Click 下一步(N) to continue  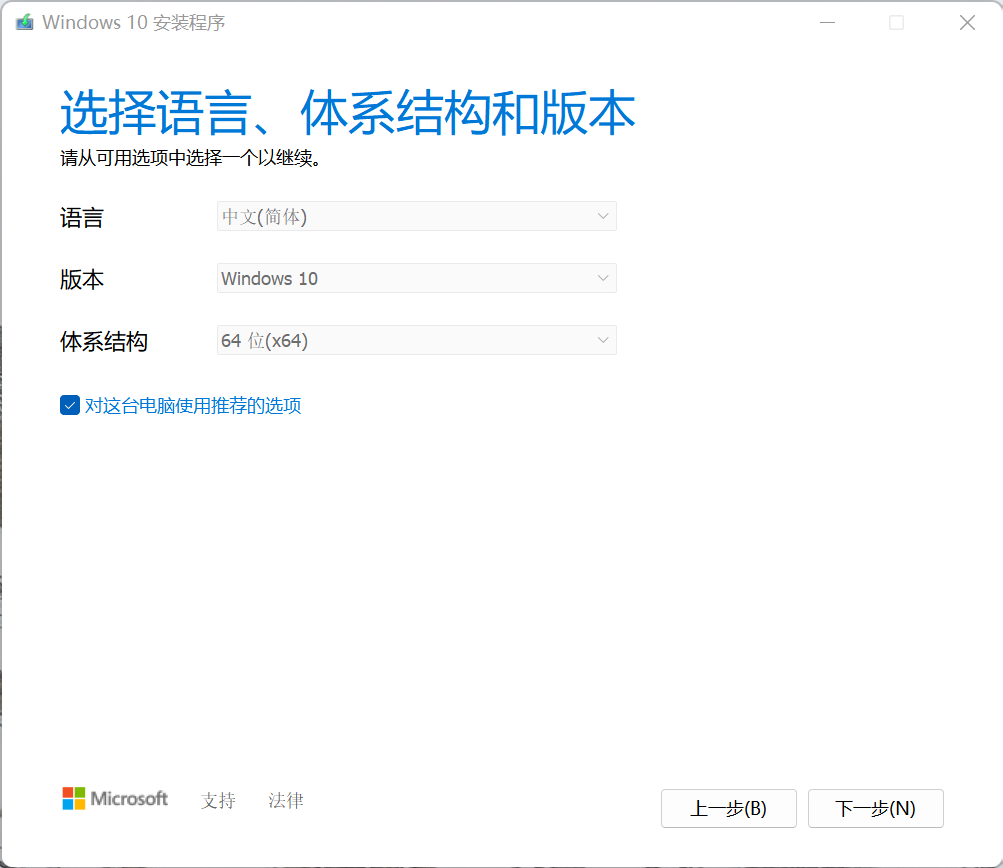tap(875, 808)
